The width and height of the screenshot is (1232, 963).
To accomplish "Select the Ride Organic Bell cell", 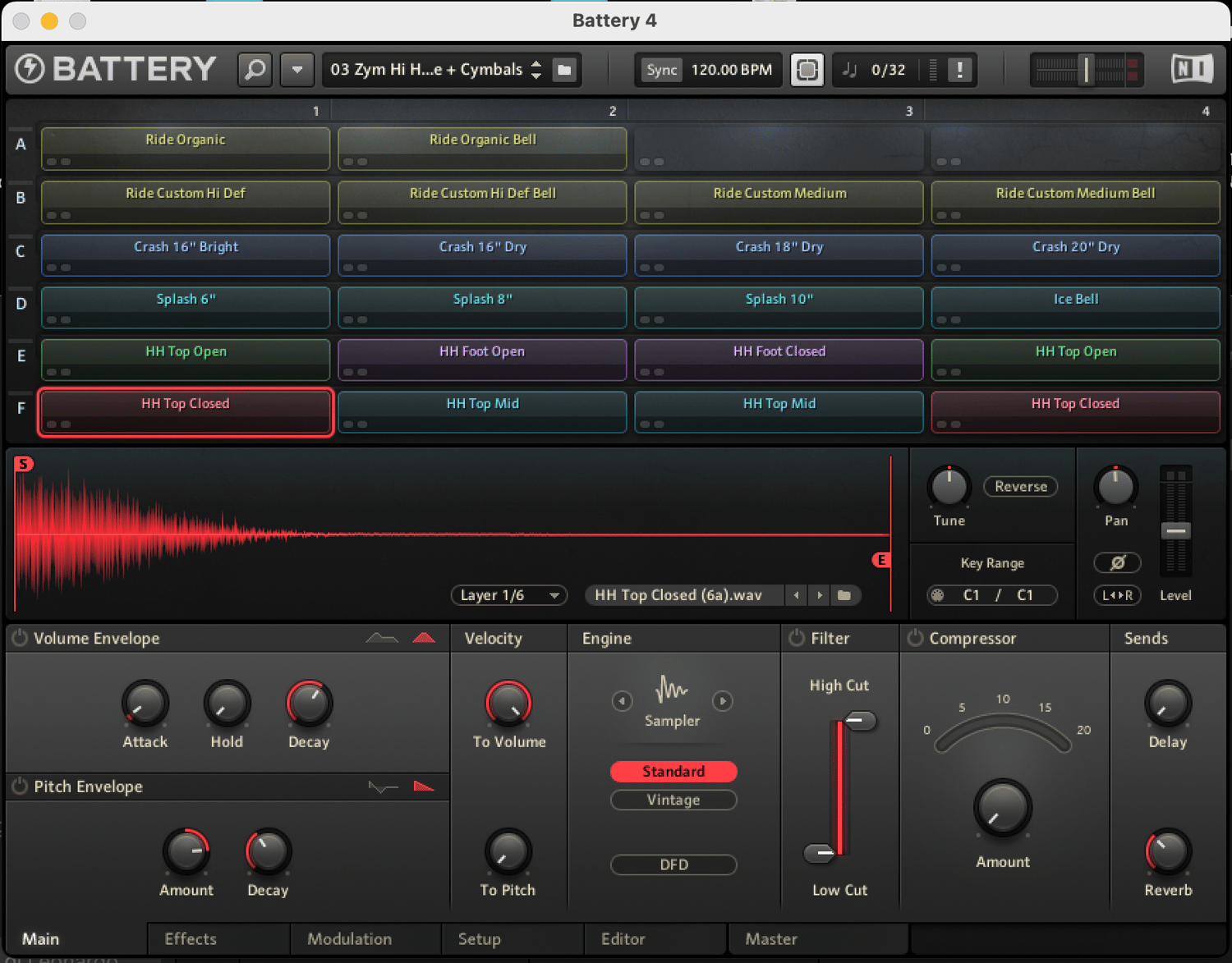I will [x=482, y=149].
